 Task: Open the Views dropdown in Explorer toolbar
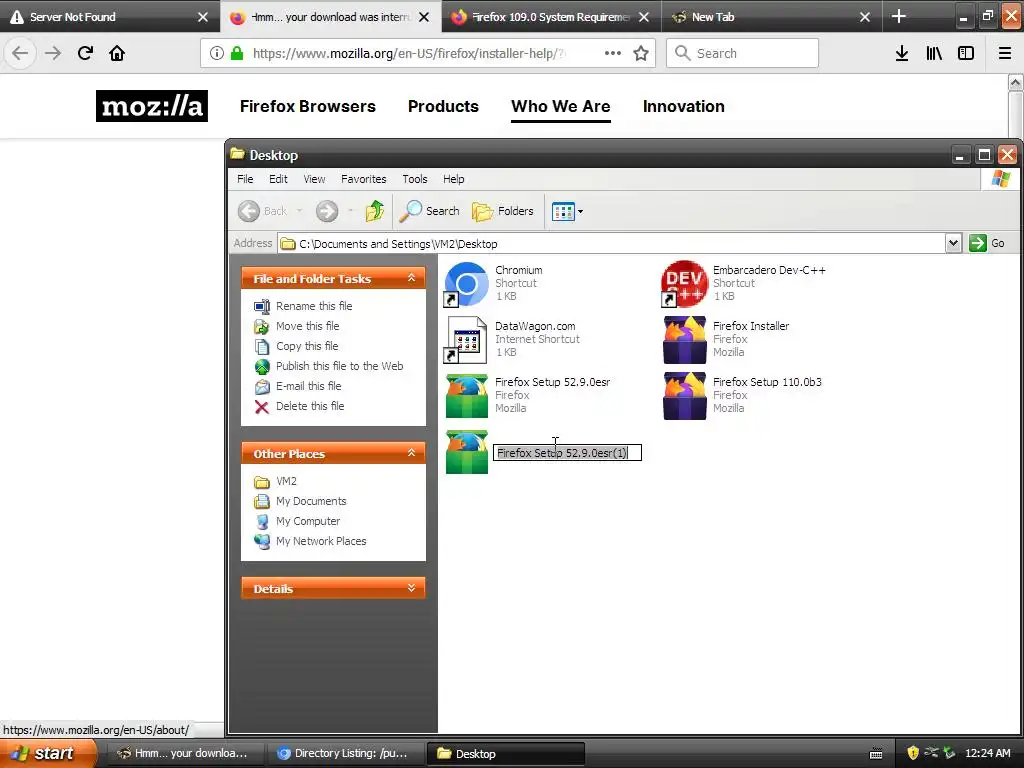coord(567,211)
